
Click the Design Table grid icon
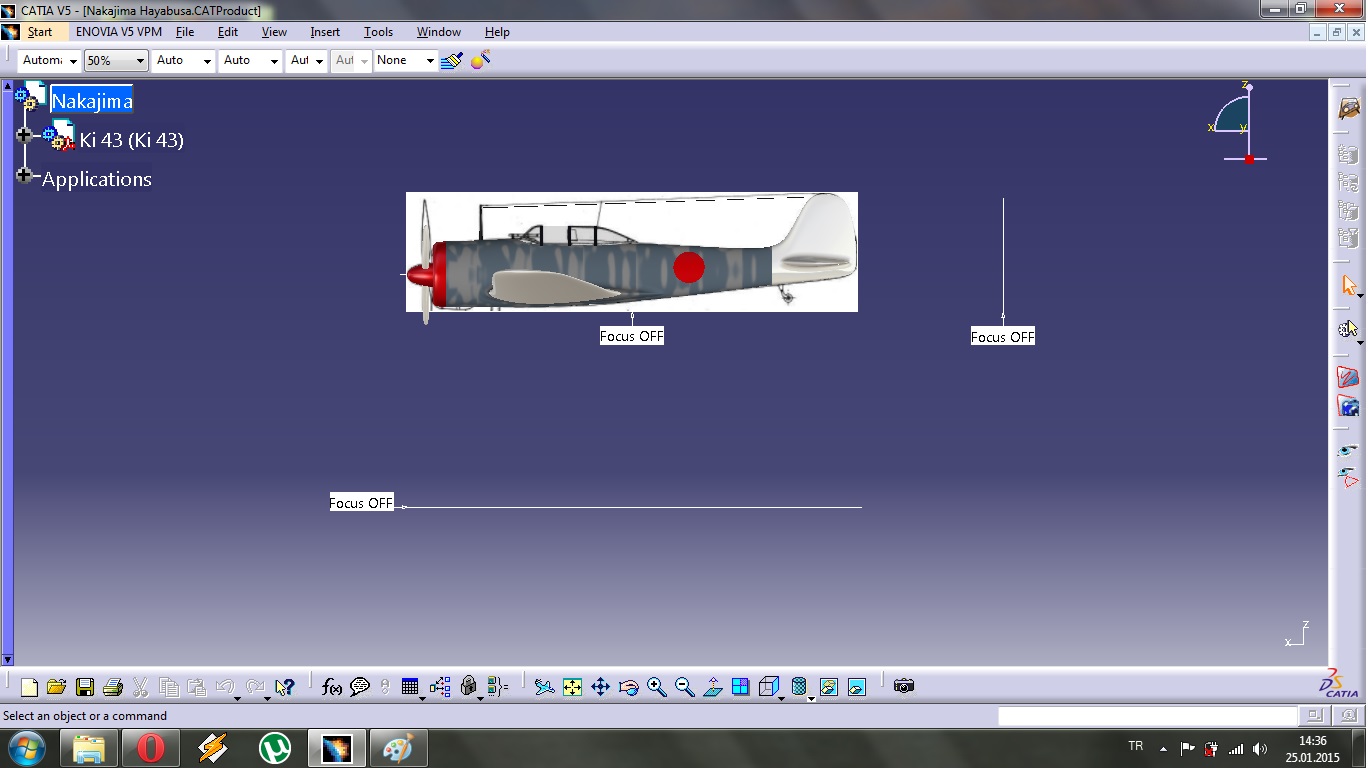point(410,687)
